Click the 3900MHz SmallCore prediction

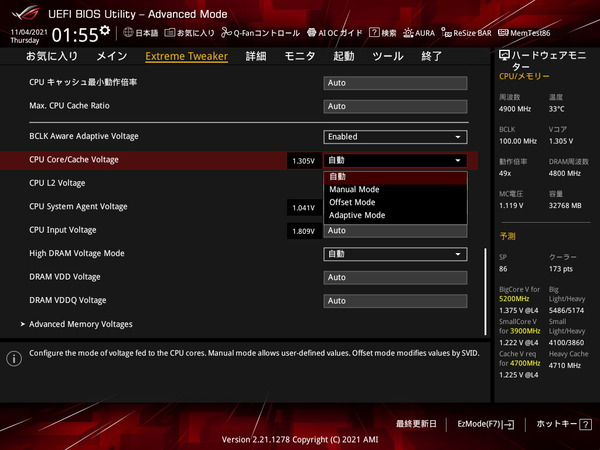525,331
